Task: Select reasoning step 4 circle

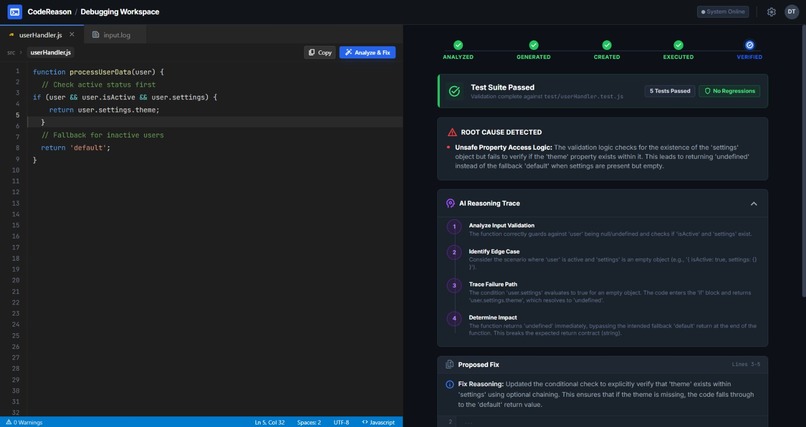Action: [x=454, y=319]
